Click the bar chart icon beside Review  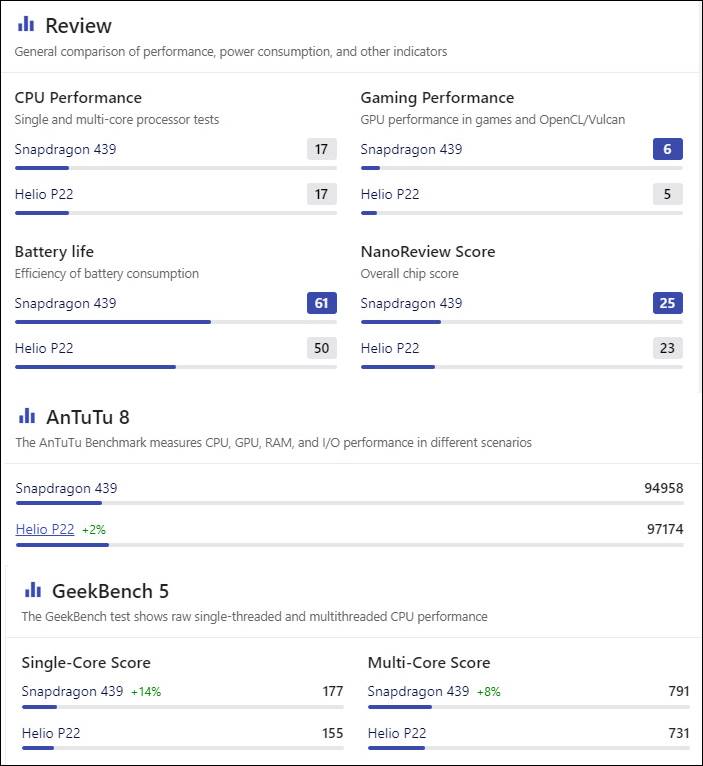tap(26, 24)
